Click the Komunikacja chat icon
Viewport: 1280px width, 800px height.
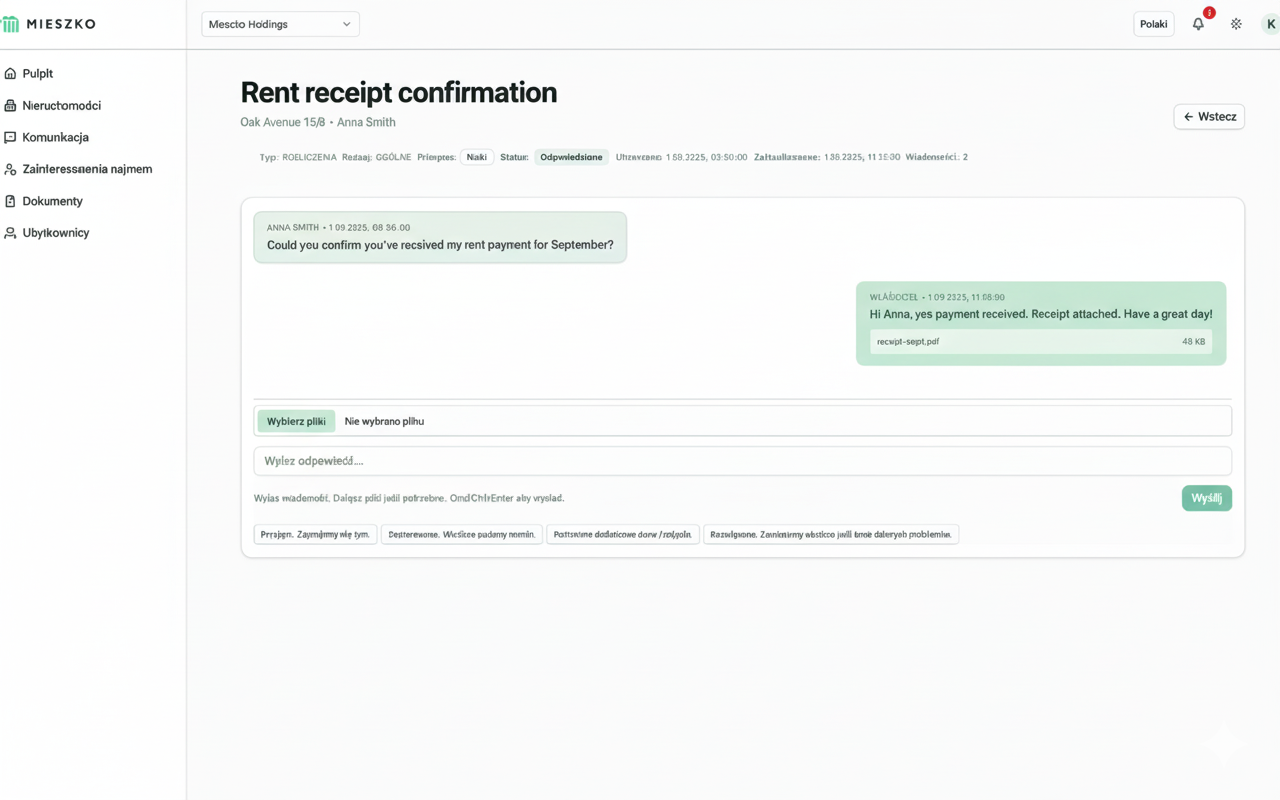click(10, 138)
